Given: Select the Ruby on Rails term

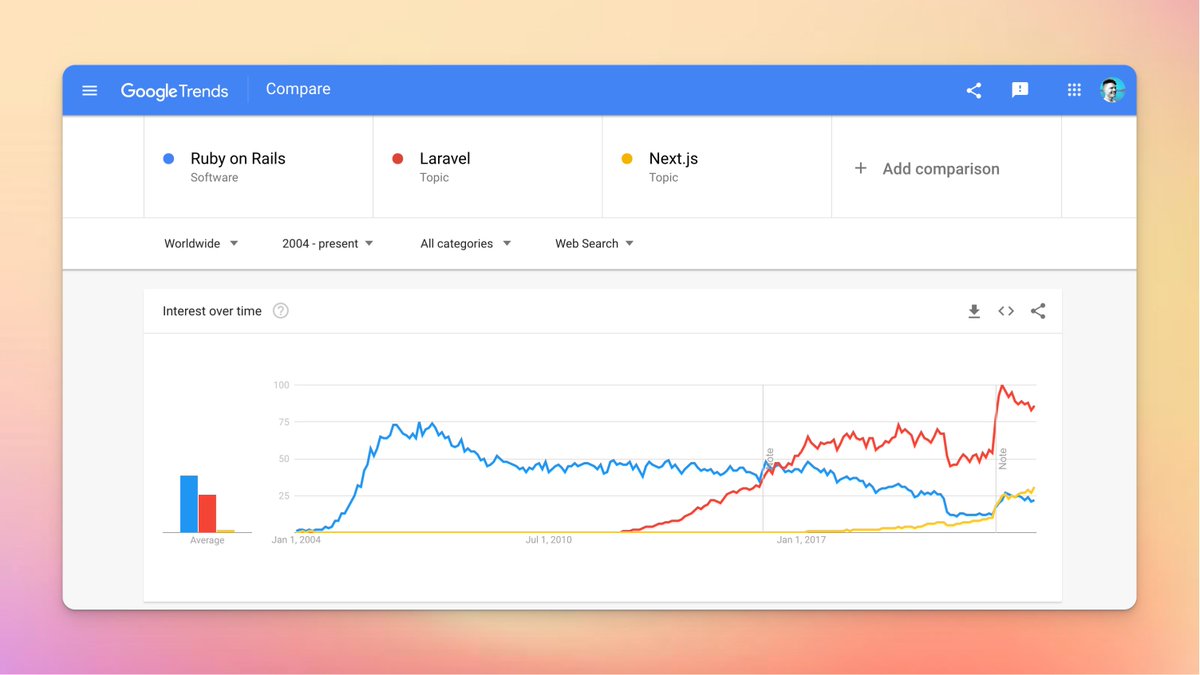Looking at the screenshot, I should click(238, 159).
